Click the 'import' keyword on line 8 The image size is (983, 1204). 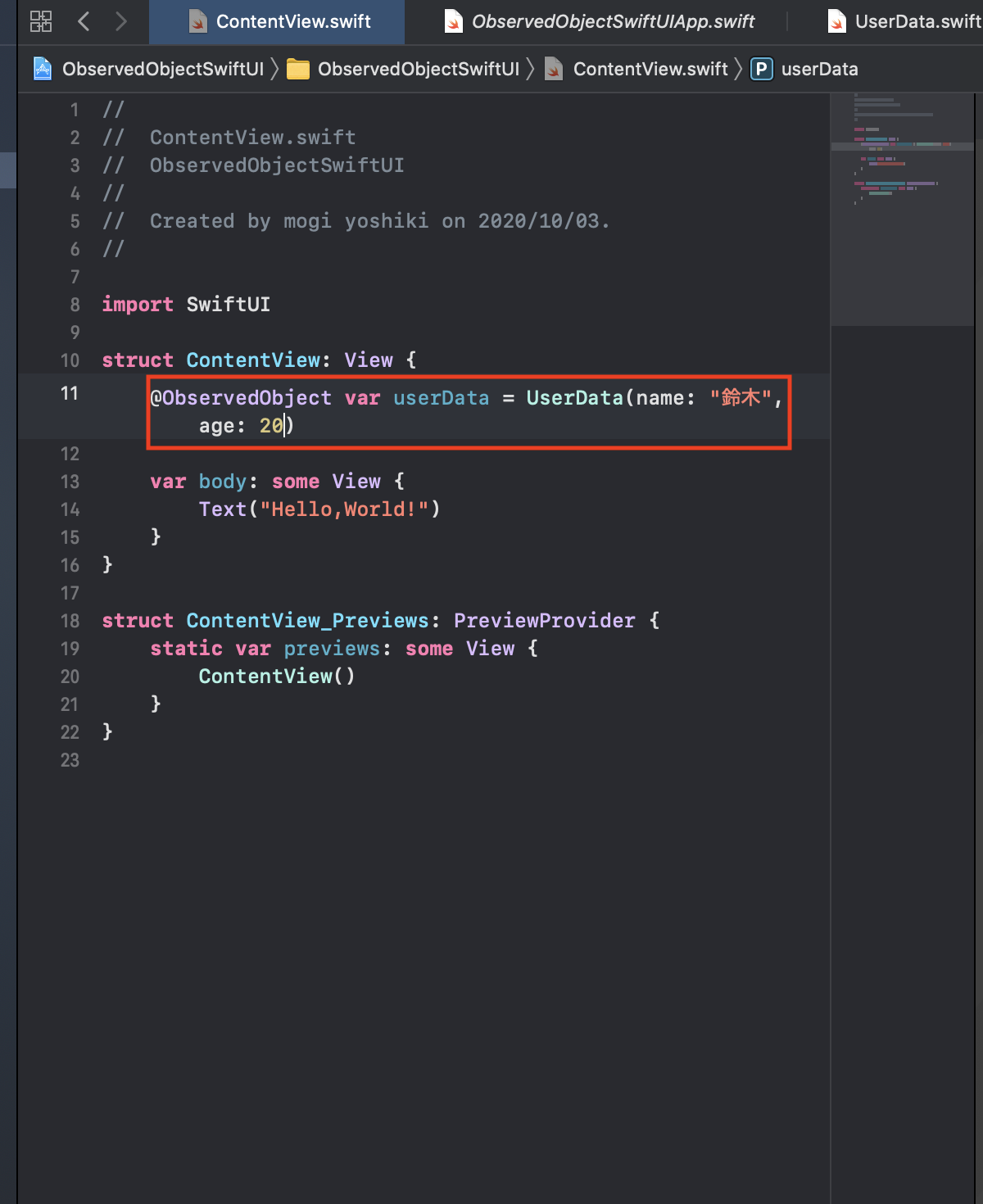[x=138, y=305]
